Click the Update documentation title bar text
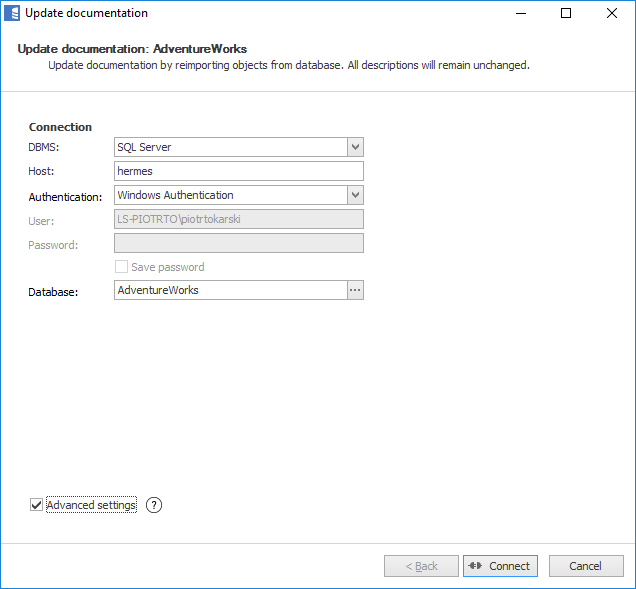Screen dimensions: 636x589 coord(86,13)
